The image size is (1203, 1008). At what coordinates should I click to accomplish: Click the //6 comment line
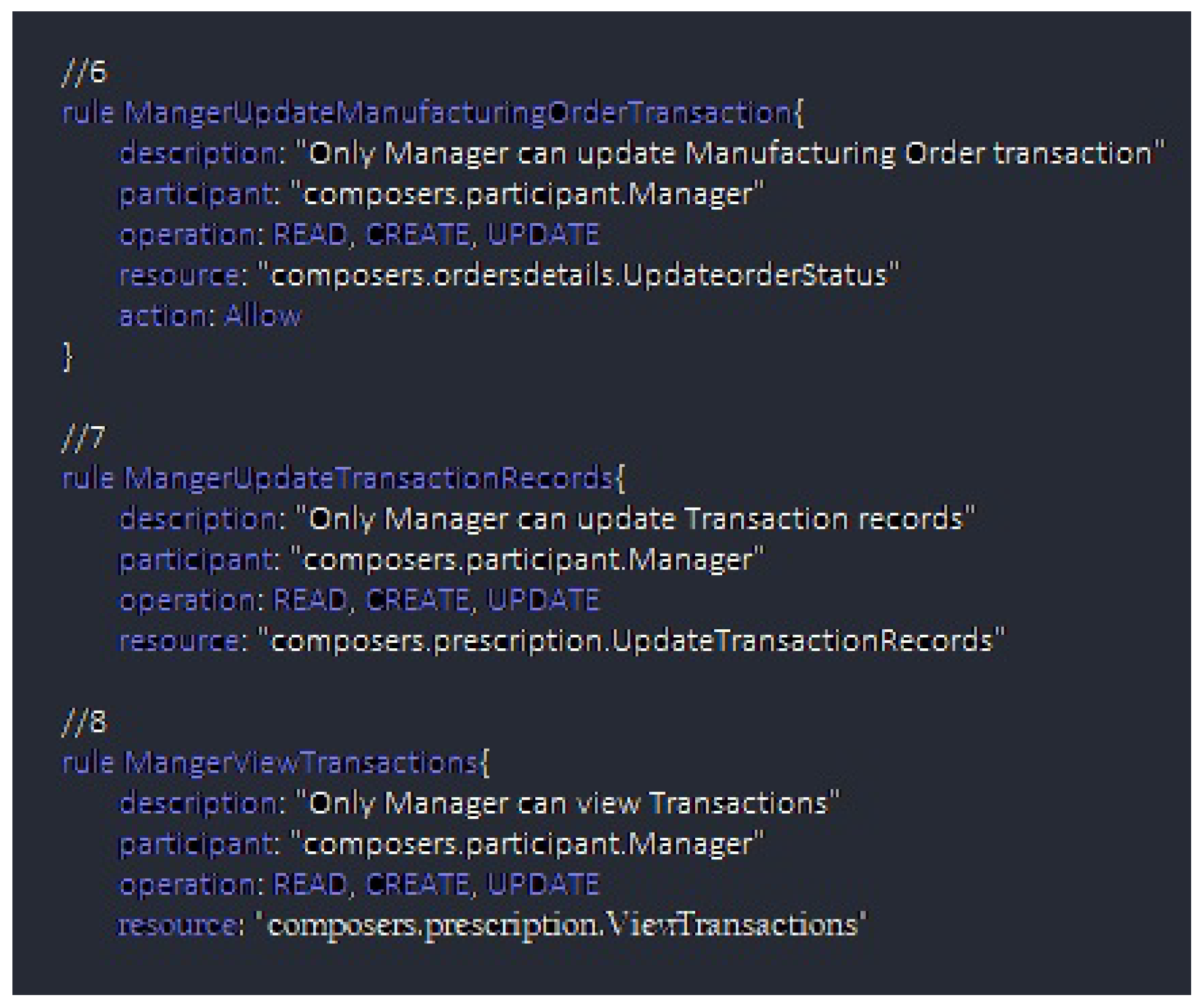[84, 73]
